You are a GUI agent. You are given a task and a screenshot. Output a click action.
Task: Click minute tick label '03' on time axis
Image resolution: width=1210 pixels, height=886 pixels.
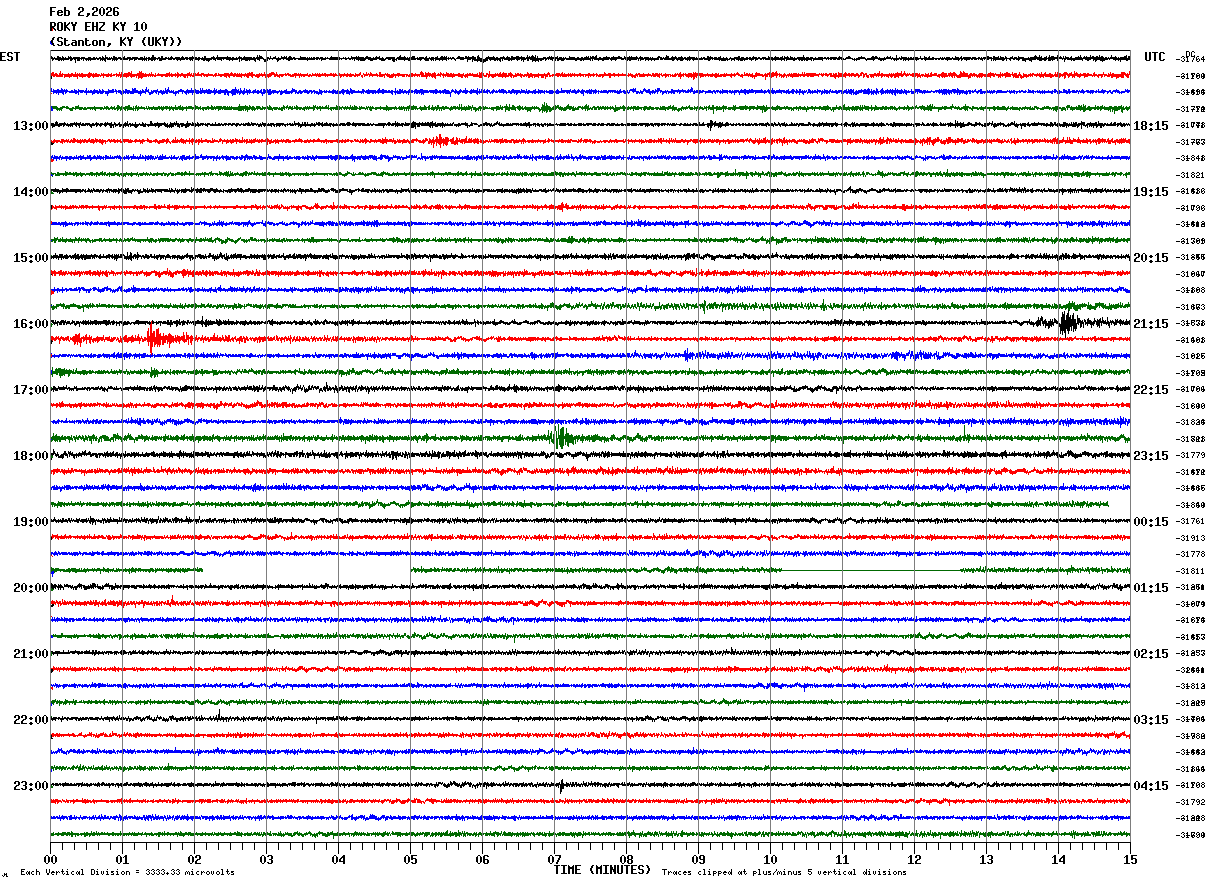point(266,860)
